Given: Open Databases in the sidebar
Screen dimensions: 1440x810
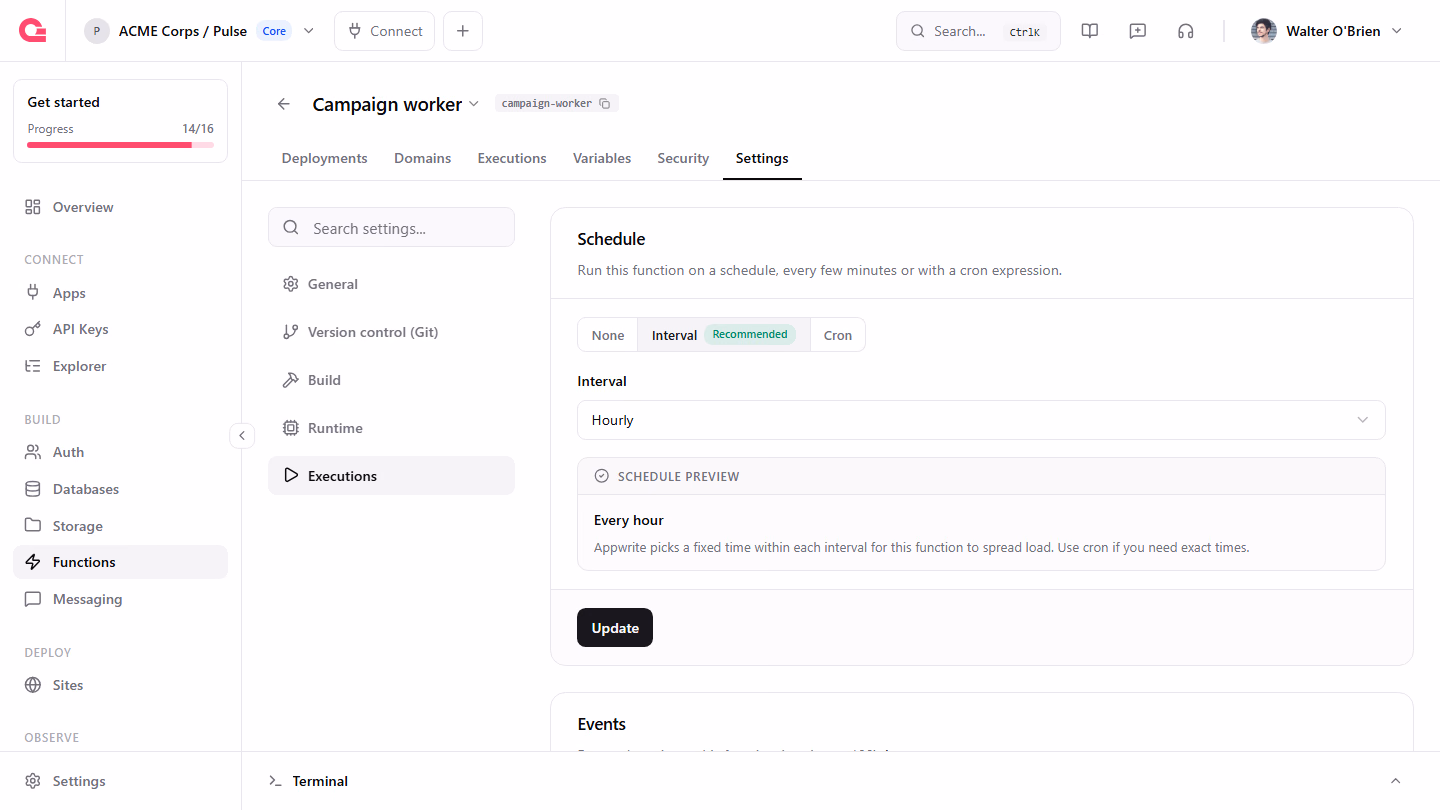Looking at the screenshot, I should click(x=120, y=489).
